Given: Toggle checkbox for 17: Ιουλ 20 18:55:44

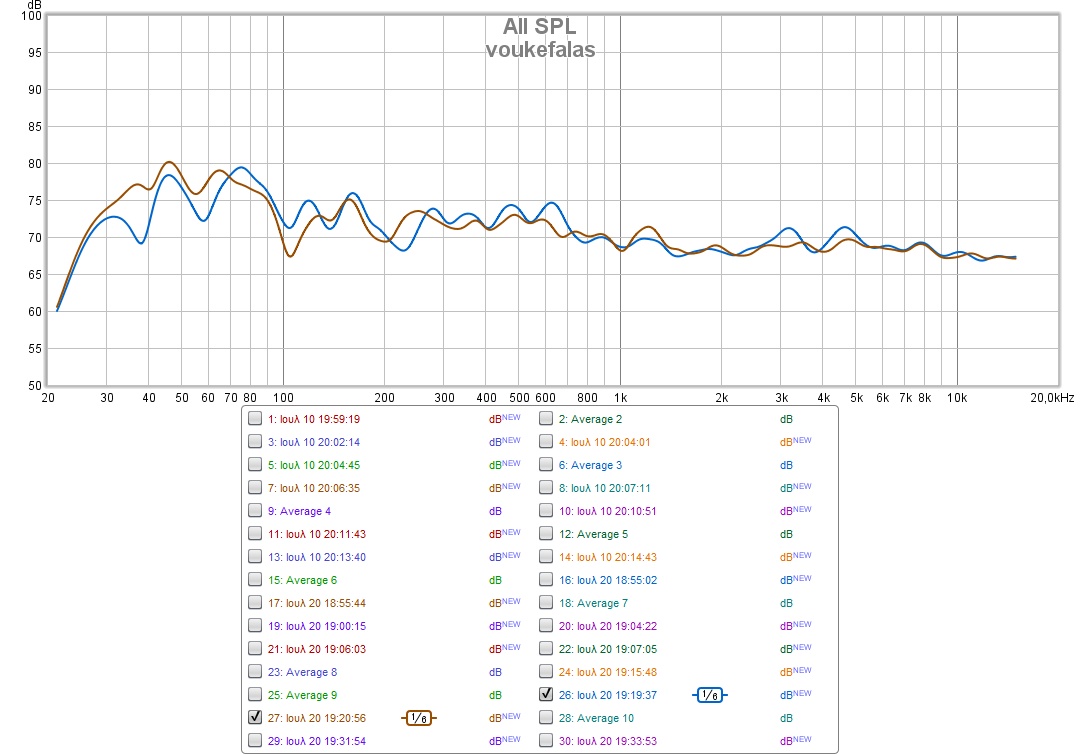Looking at the screenshot, I should pyautogui.click(x=255, y=603).
